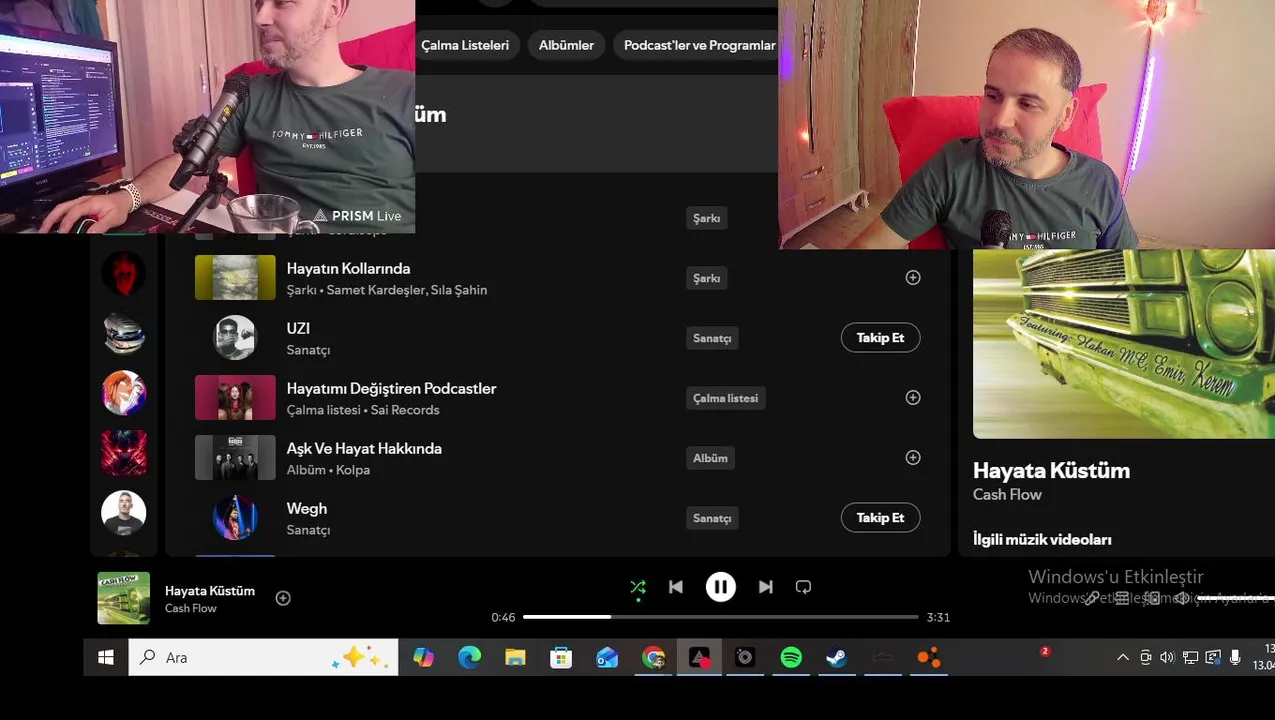Open the Windows Start menu

pyautogui.click(x=106, y=657)
